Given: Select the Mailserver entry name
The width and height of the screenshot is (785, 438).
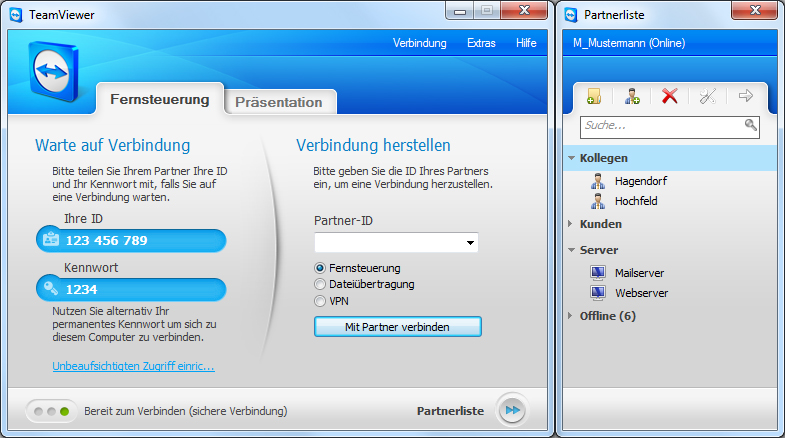Looking at the screenshot, I should 639,273.
